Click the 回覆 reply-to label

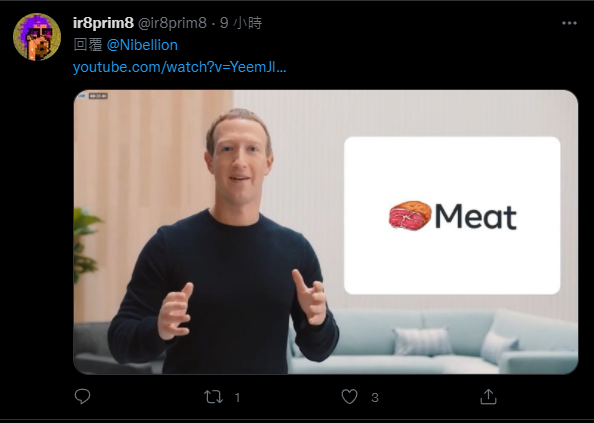tap(88, 45)
